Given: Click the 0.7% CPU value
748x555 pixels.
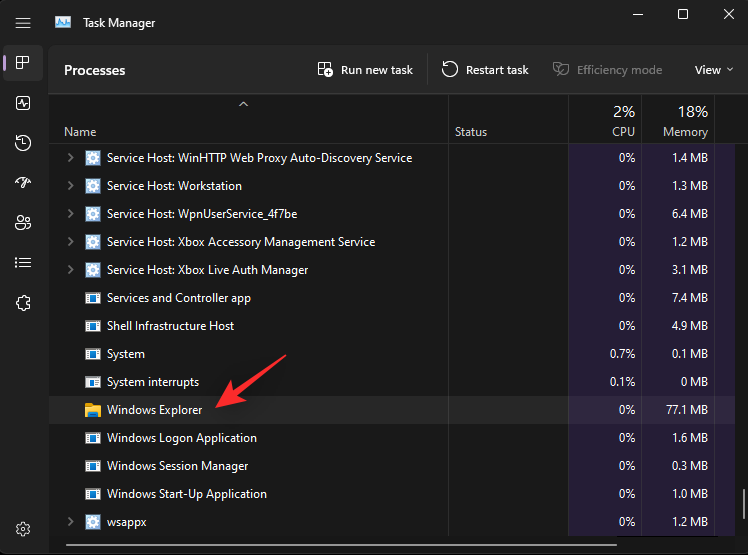Looking at the screenshot, I should coord(622,354).
